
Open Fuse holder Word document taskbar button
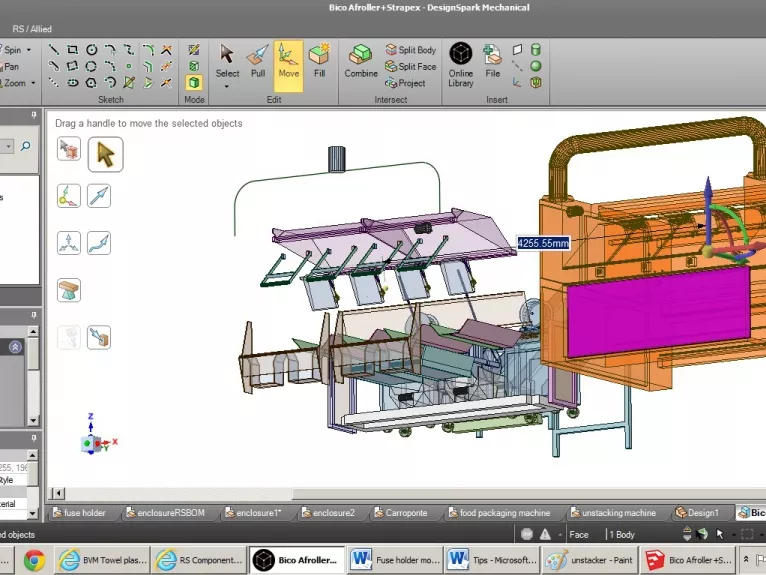tap(395, 560)
